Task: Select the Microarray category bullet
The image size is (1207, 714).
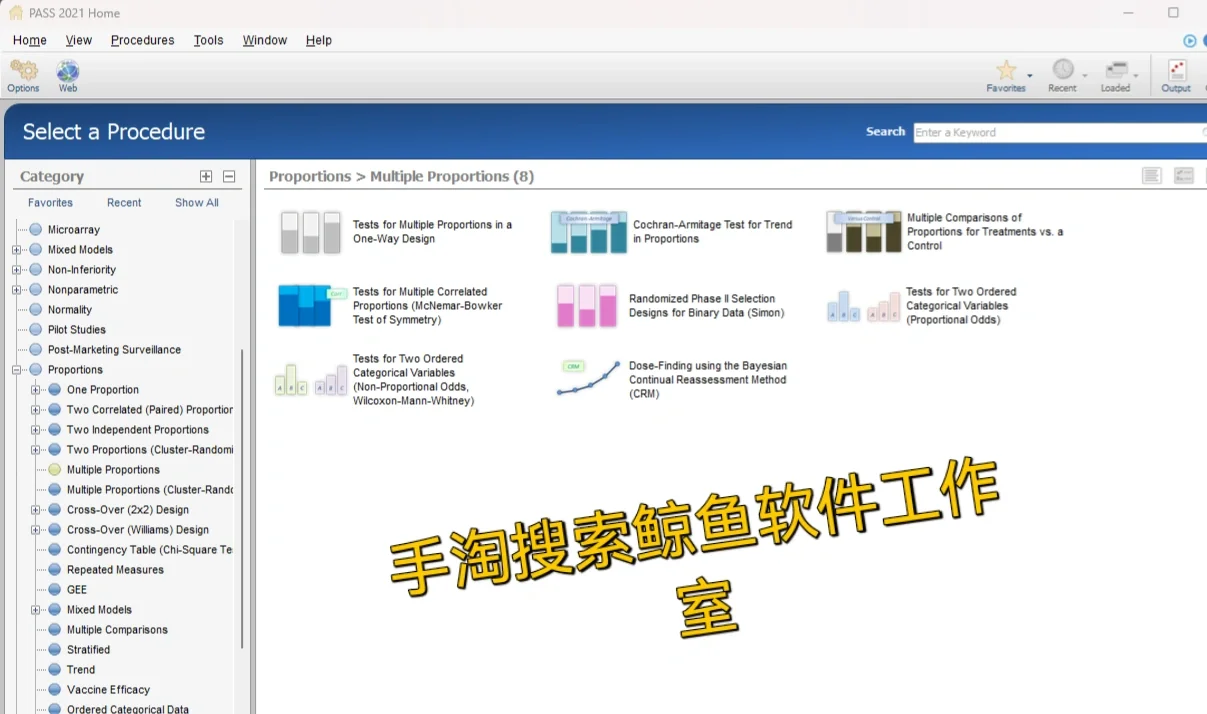Action: tap(36, 229)
